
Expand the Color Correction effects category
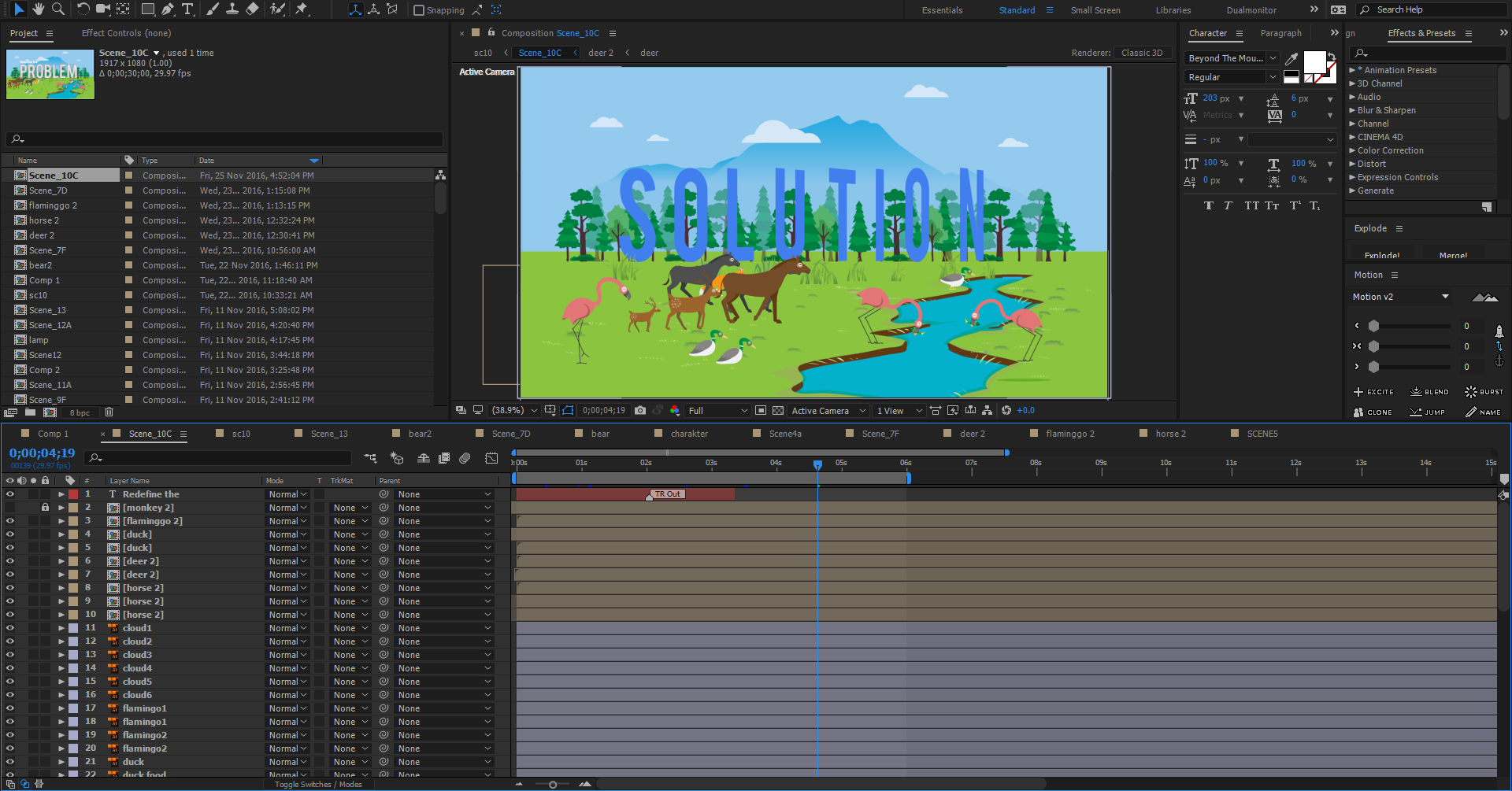pyautogui.click(x=1352, y=150)
